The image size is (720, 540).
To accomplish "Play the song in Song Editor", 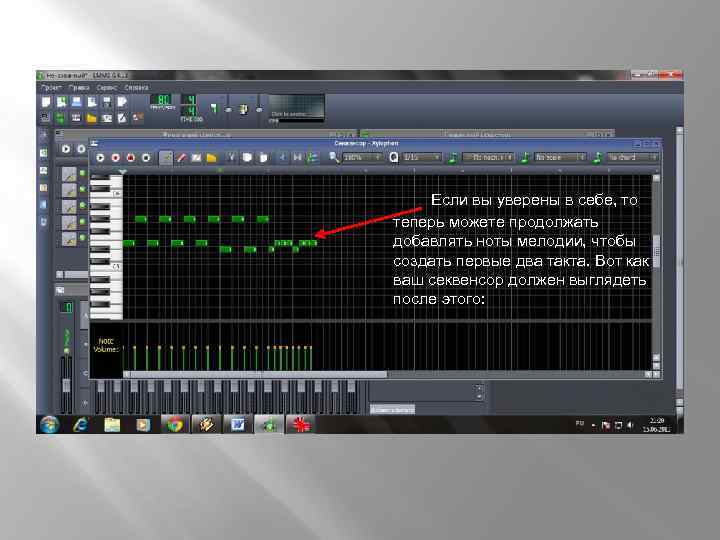I will pos(66,149).
